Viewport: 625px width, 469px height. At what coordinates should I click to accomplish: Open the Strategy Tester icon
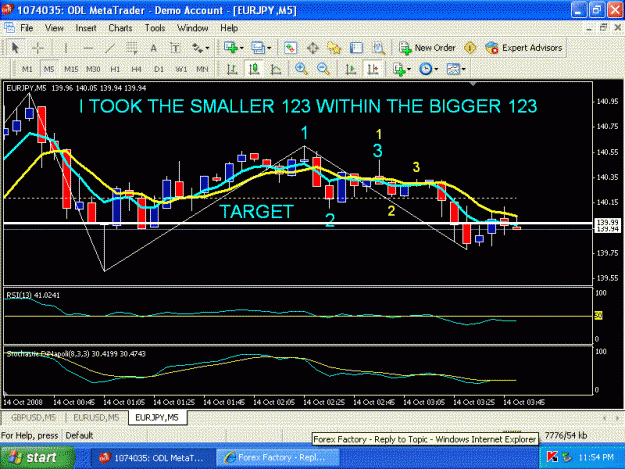coord(378,48)
